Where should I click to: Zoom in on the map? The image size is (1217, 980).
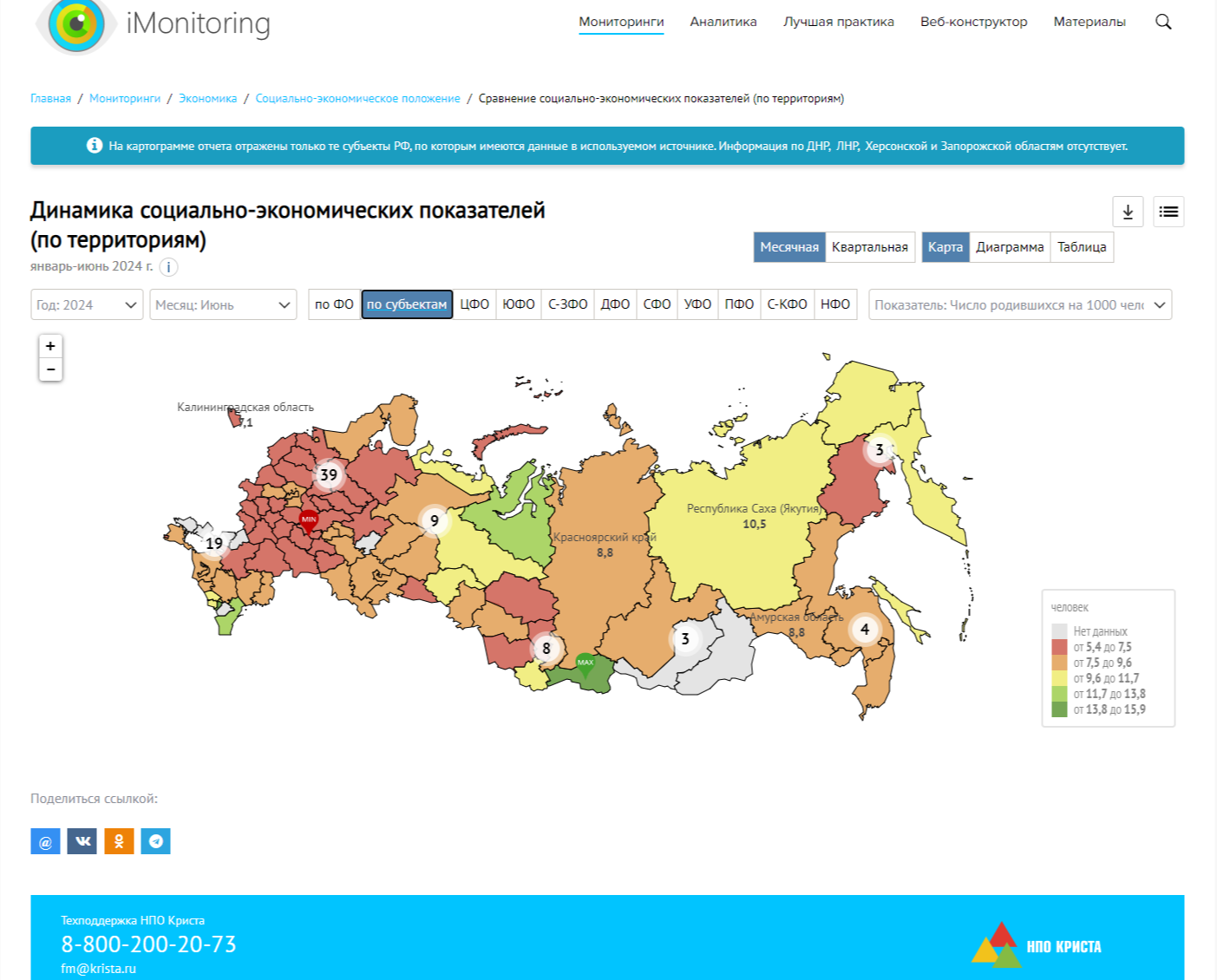coord(50,346)
